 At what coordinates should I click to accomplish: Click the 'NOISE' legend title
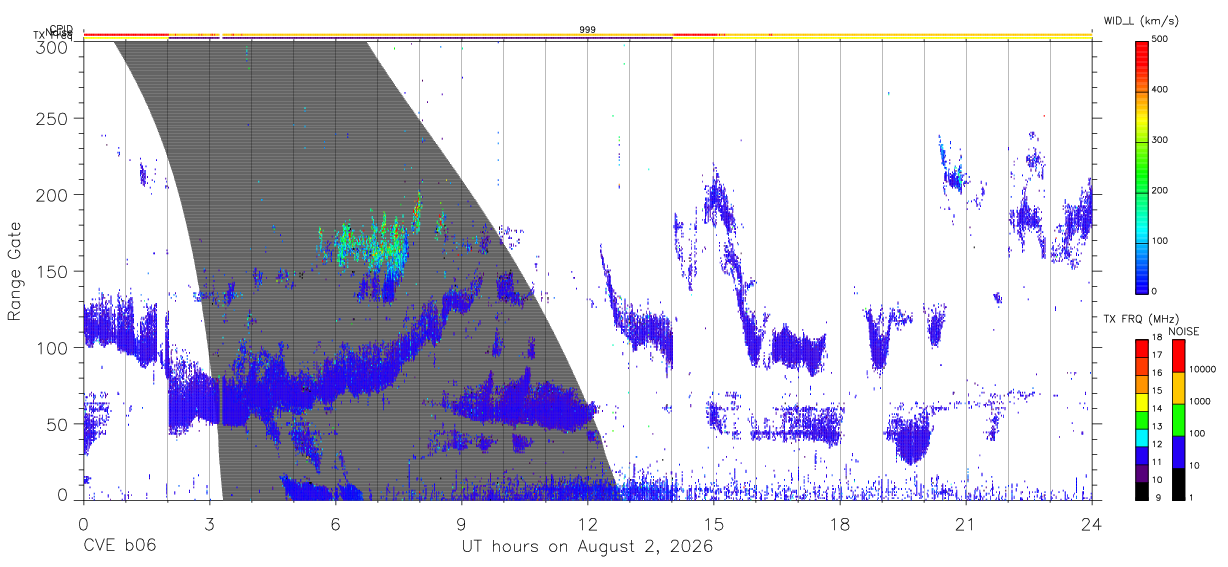(x=1184, y=331)
